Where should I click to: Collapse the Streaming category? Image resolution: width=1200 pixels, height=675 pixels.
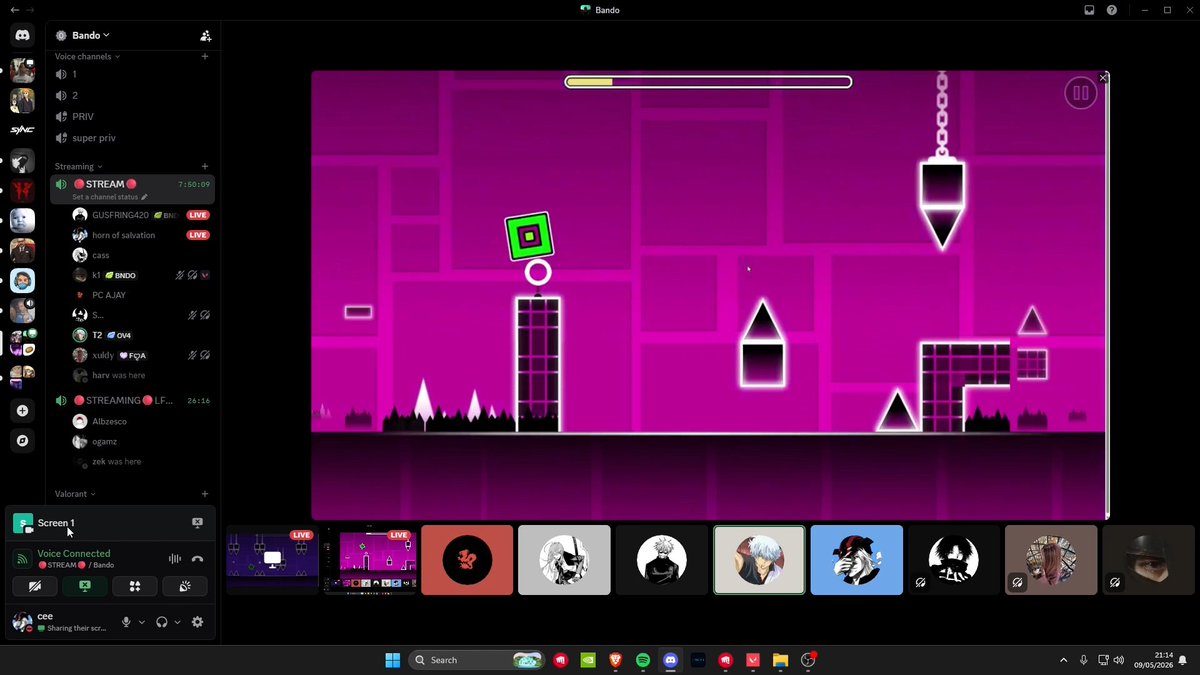click(x=78, y=166)
